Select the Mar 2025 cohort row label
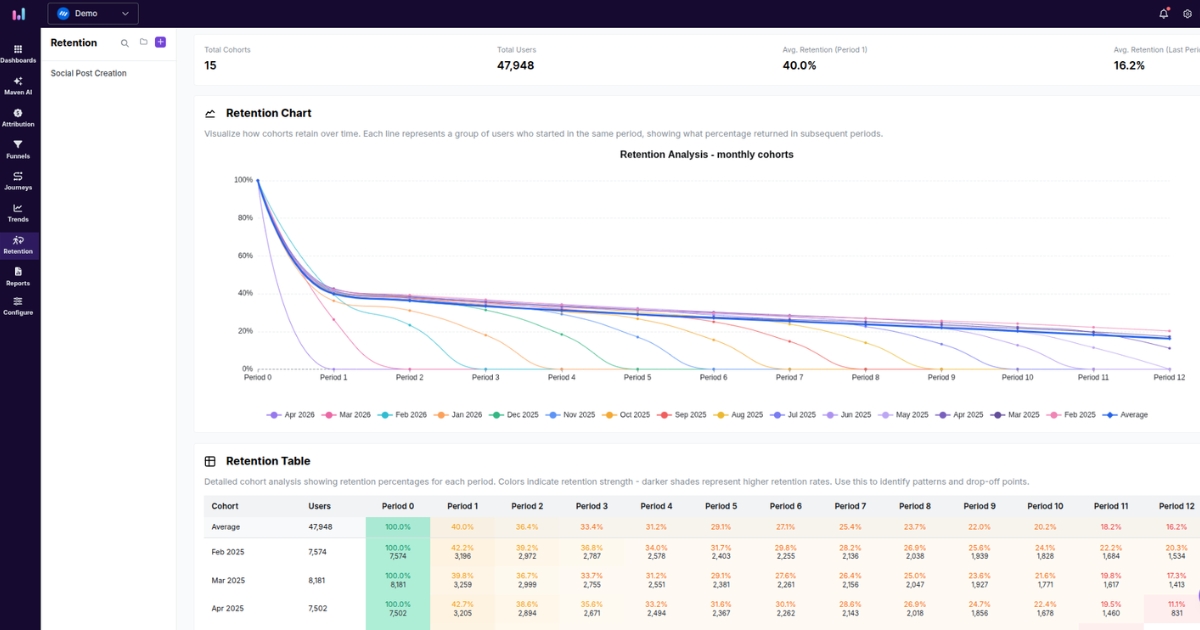Viewport: 1200px width, 630px height. pos(228,580)
